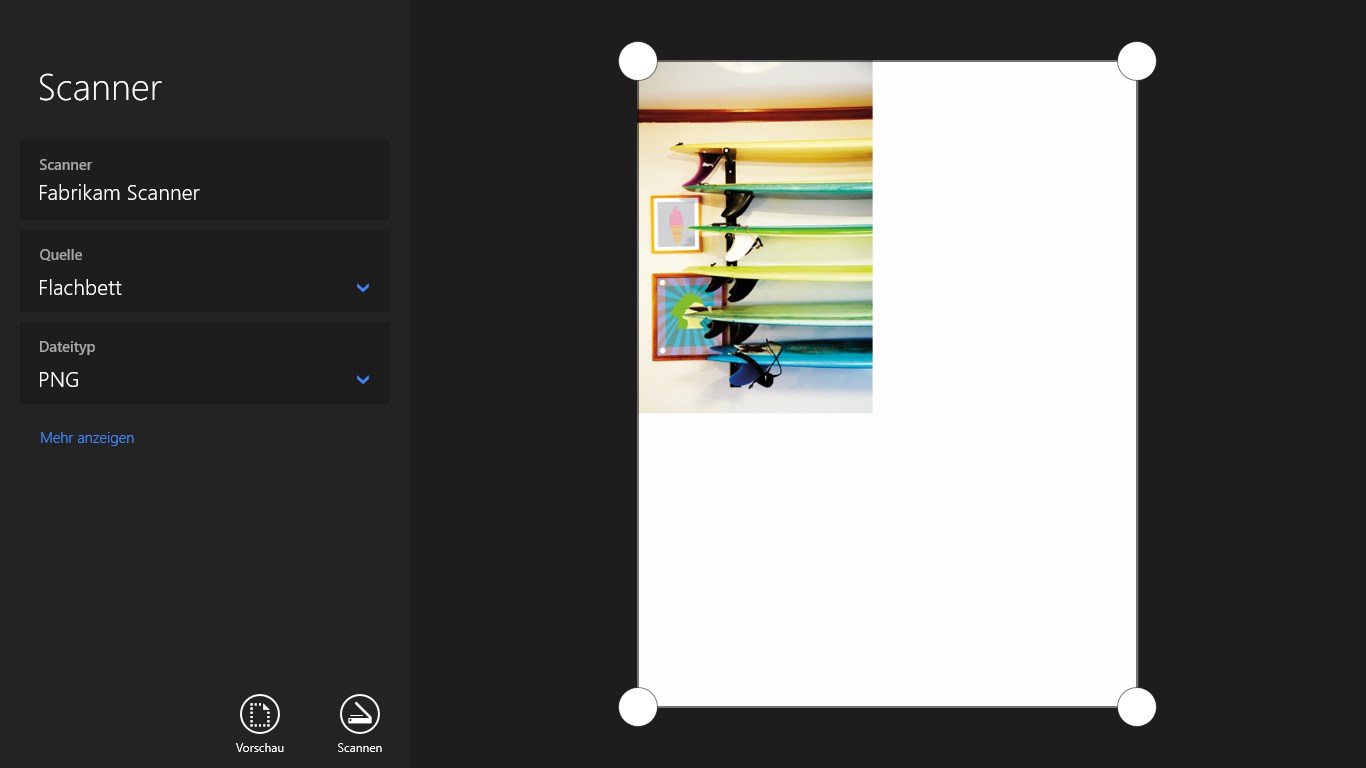Click the Scanner page title
Image resolution: width=1366 pixels, height=768 pixels.
(100, 88)
